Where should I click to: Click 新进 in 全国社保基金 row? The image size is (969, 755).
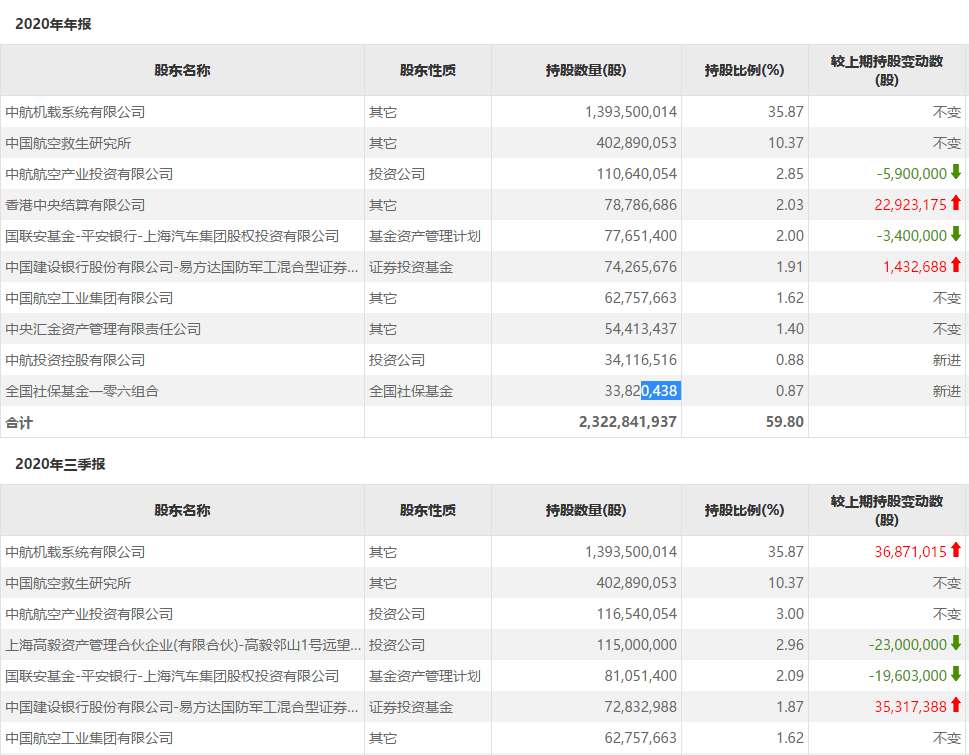(x=947, y=391)
